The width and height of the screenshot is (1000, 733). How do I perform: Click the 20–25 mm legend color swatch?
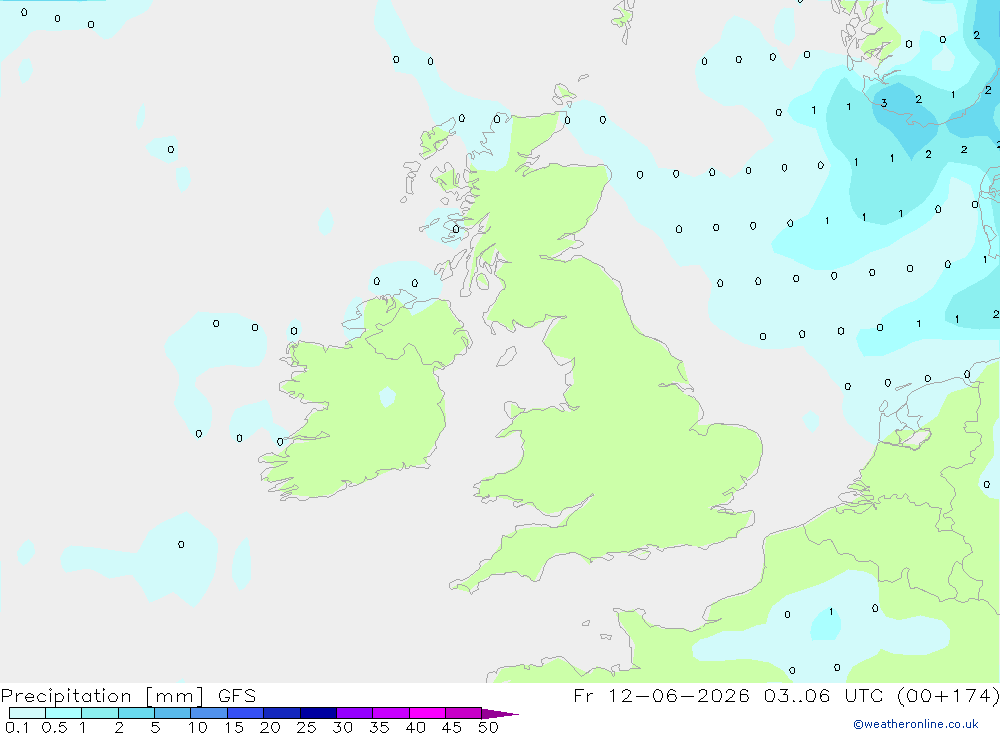pyautogui.click(x=282, y=713)
